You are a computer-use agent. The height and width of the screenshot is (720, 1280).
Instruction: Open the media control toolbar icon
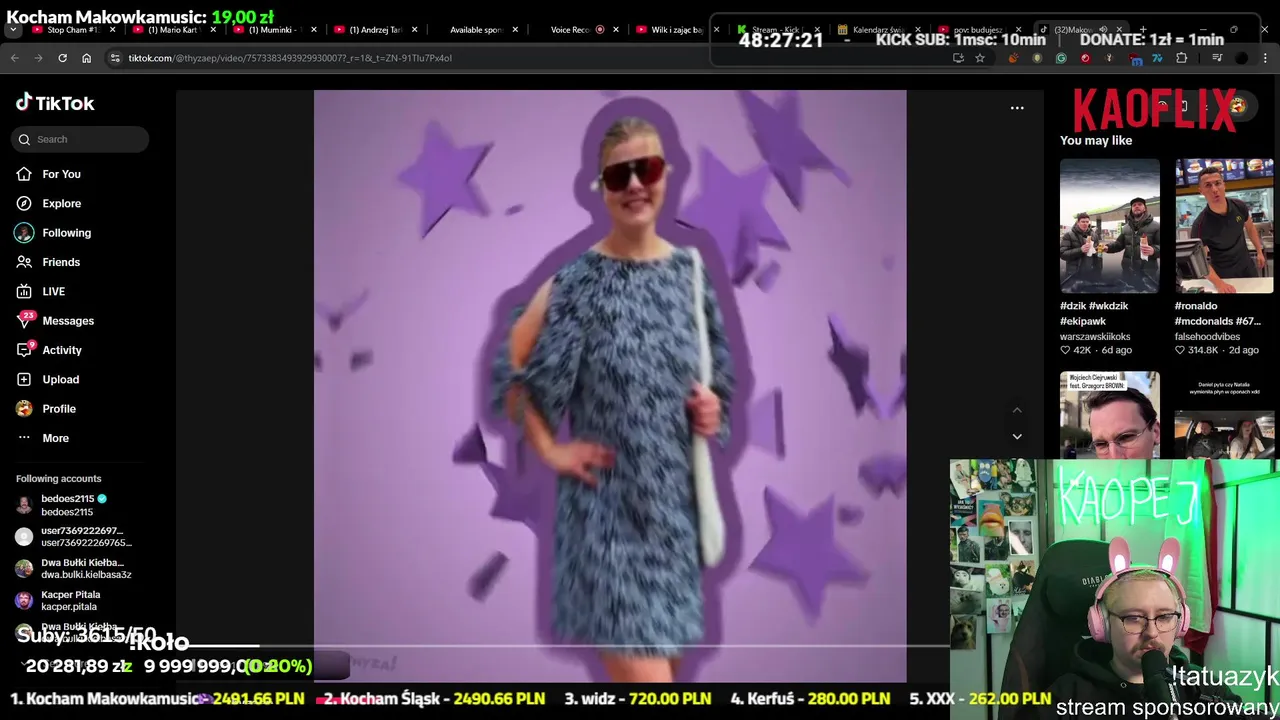click(x=1217, y=58)
